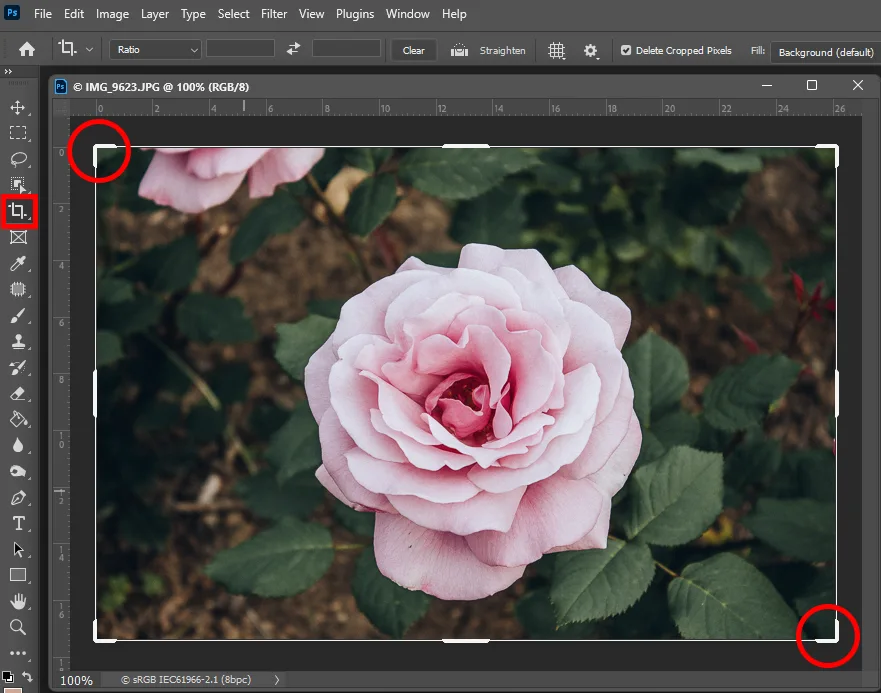881x693 pixels.
Task: Click the sRGB IEC61966-2.1 status text
Action: [186, 680]
